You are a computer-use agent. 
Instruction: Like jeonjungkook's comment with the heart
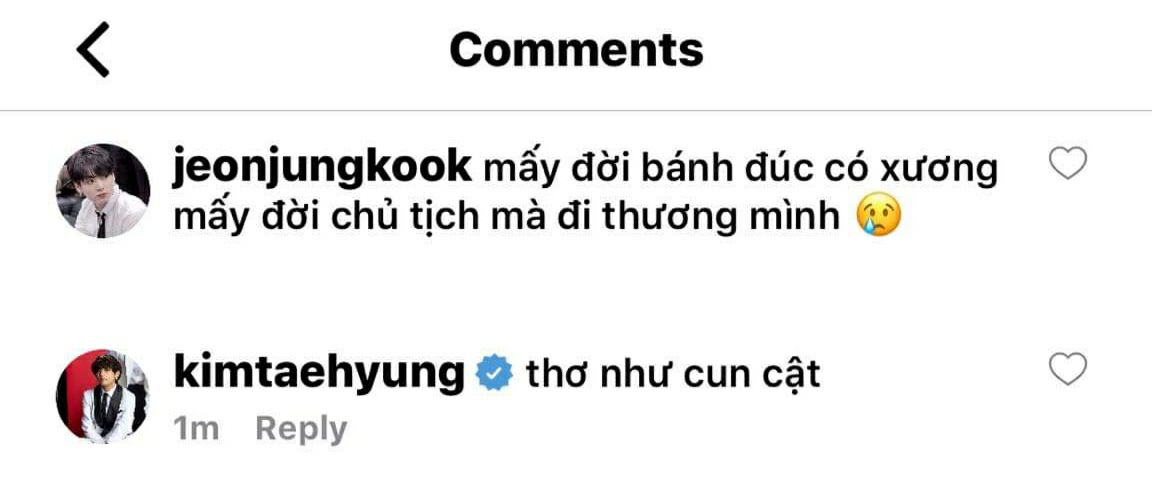1068,163
